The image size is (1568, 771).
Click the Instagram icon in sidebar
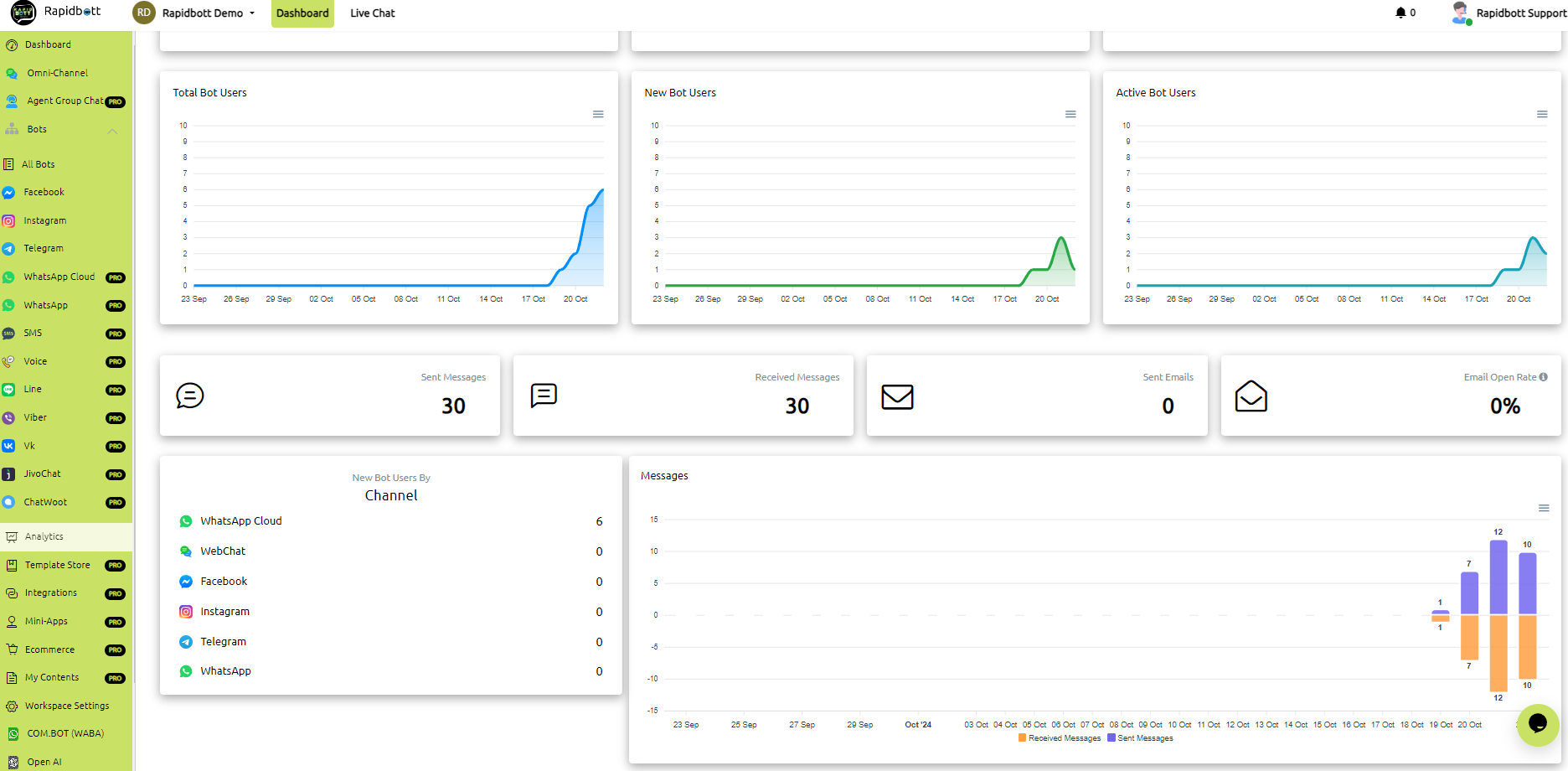(x=9, y=221)
